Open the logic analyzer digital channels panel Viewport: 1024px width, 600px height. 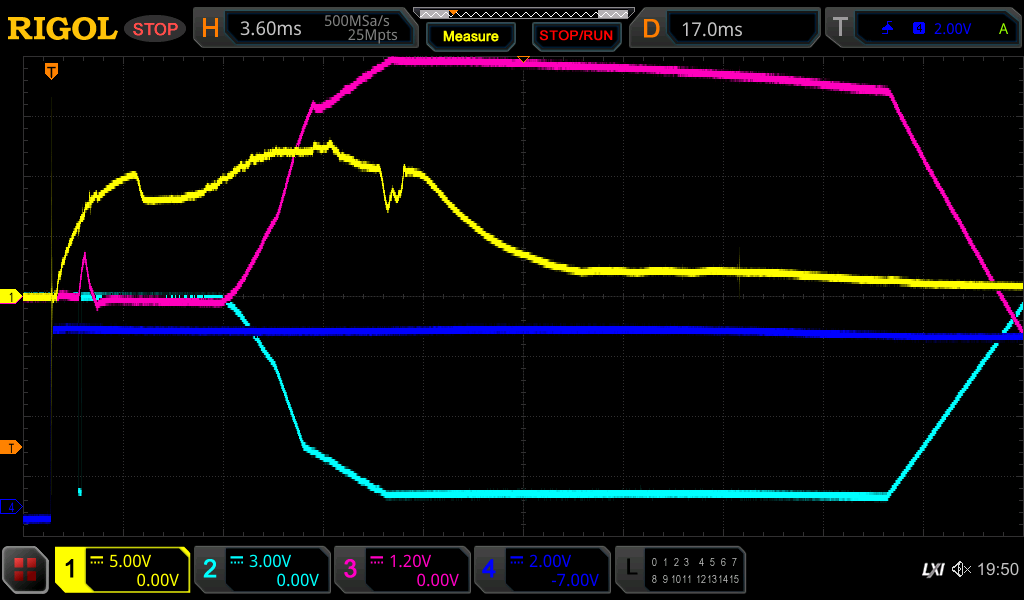(681, 570)
